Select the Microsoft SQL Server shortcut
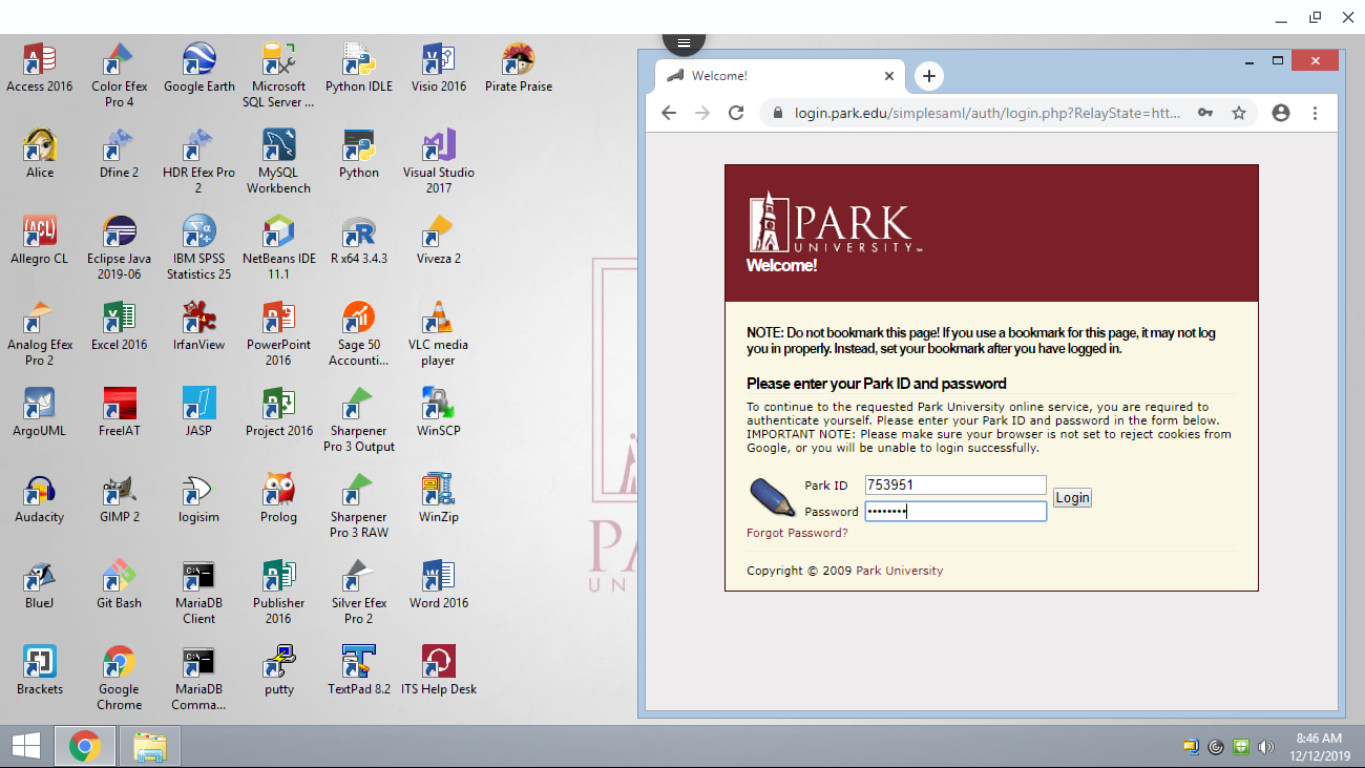1365x768 pixels. pyautogui.click(x=278, y=75)
